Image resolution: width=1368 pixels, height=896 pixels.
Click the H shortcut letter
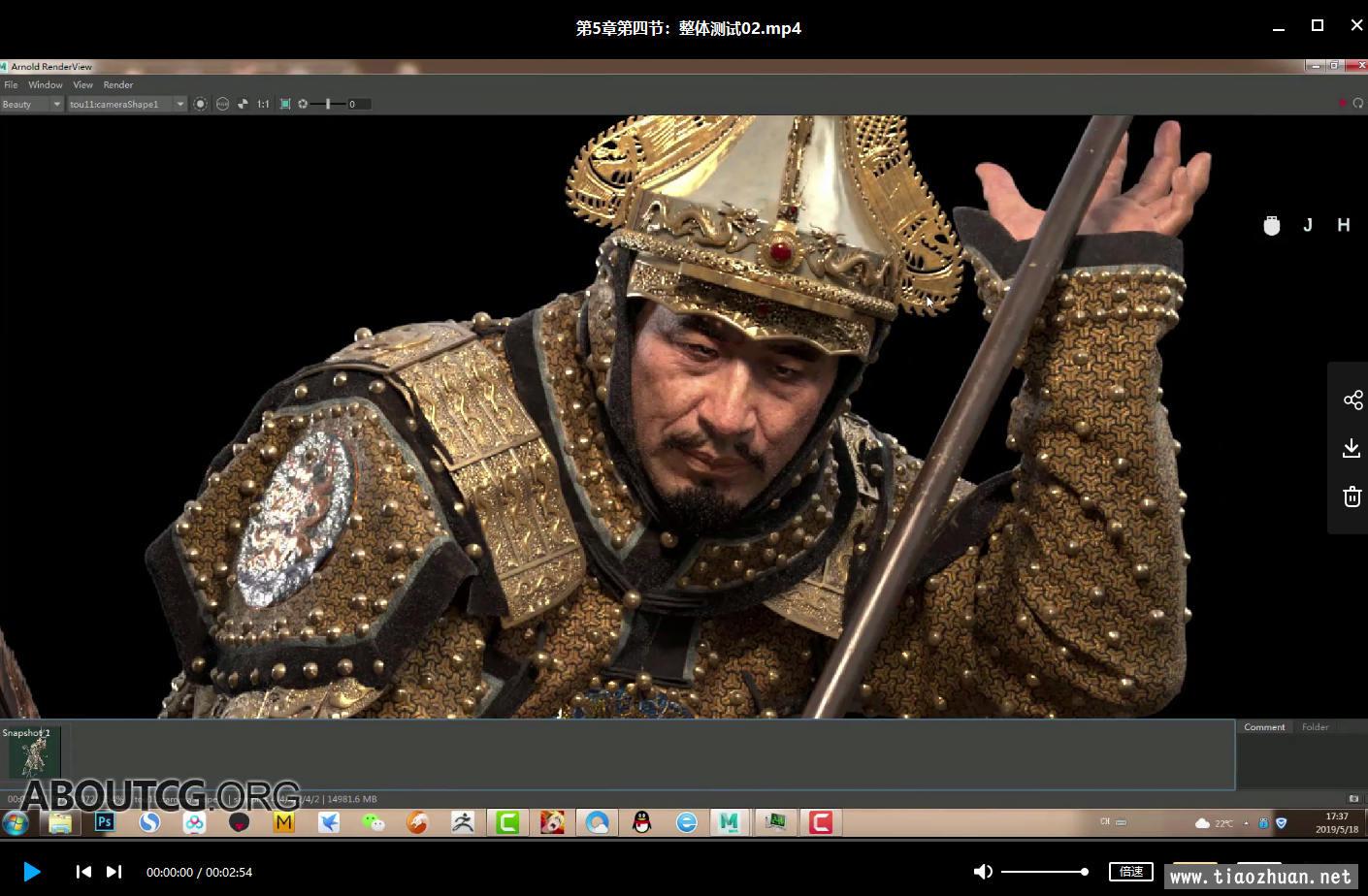(x=1344, y=225)
